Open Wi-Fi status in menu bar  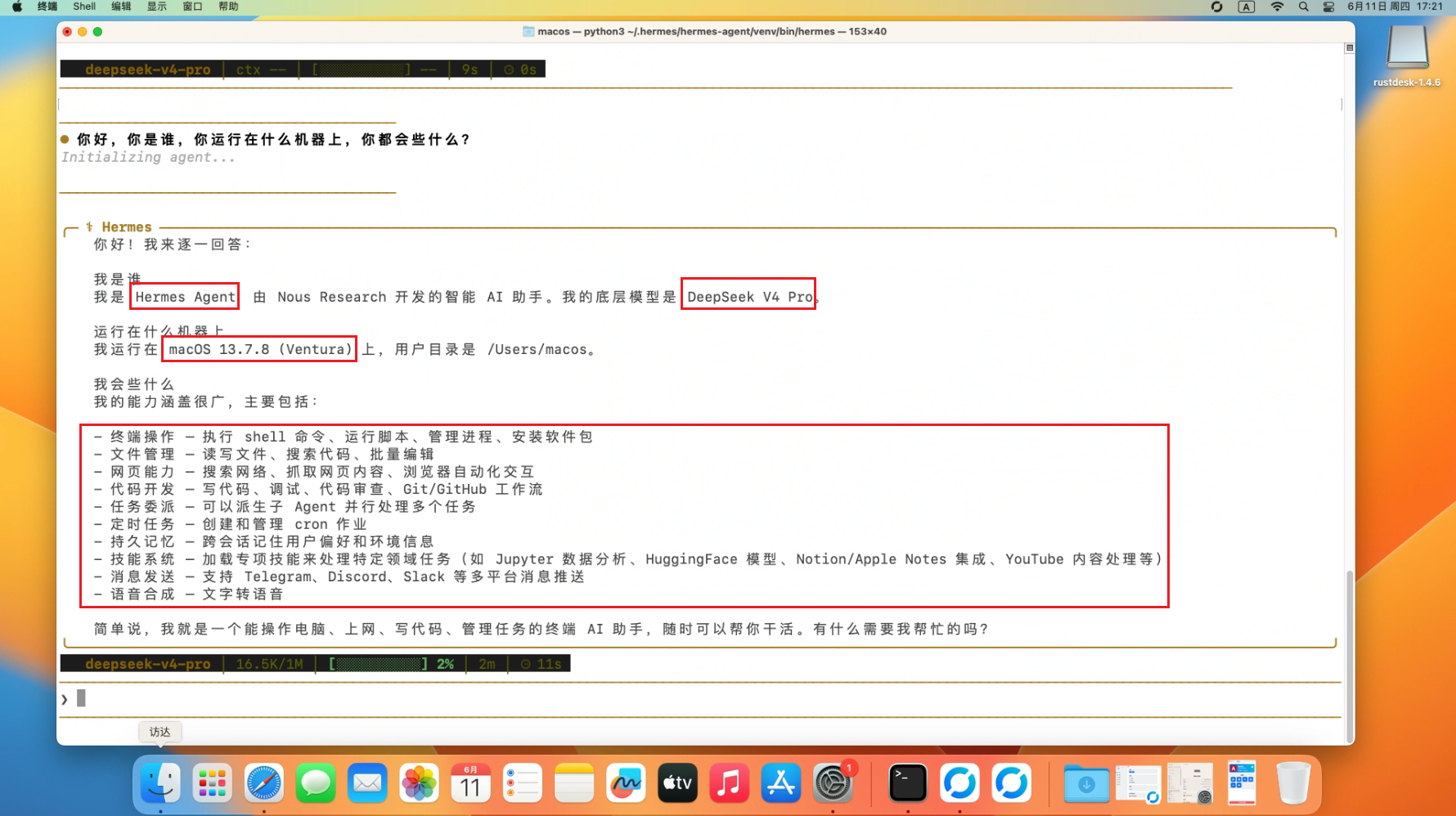1277,7
